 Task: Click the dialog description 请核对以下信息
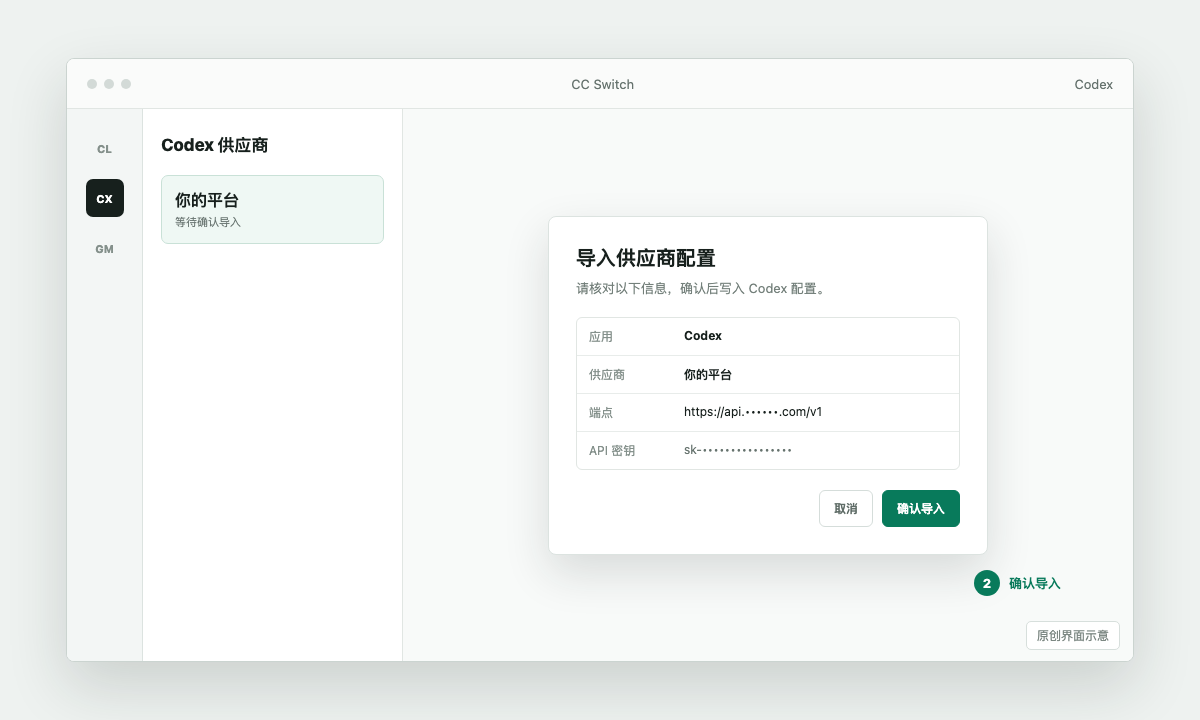point(700,288)
